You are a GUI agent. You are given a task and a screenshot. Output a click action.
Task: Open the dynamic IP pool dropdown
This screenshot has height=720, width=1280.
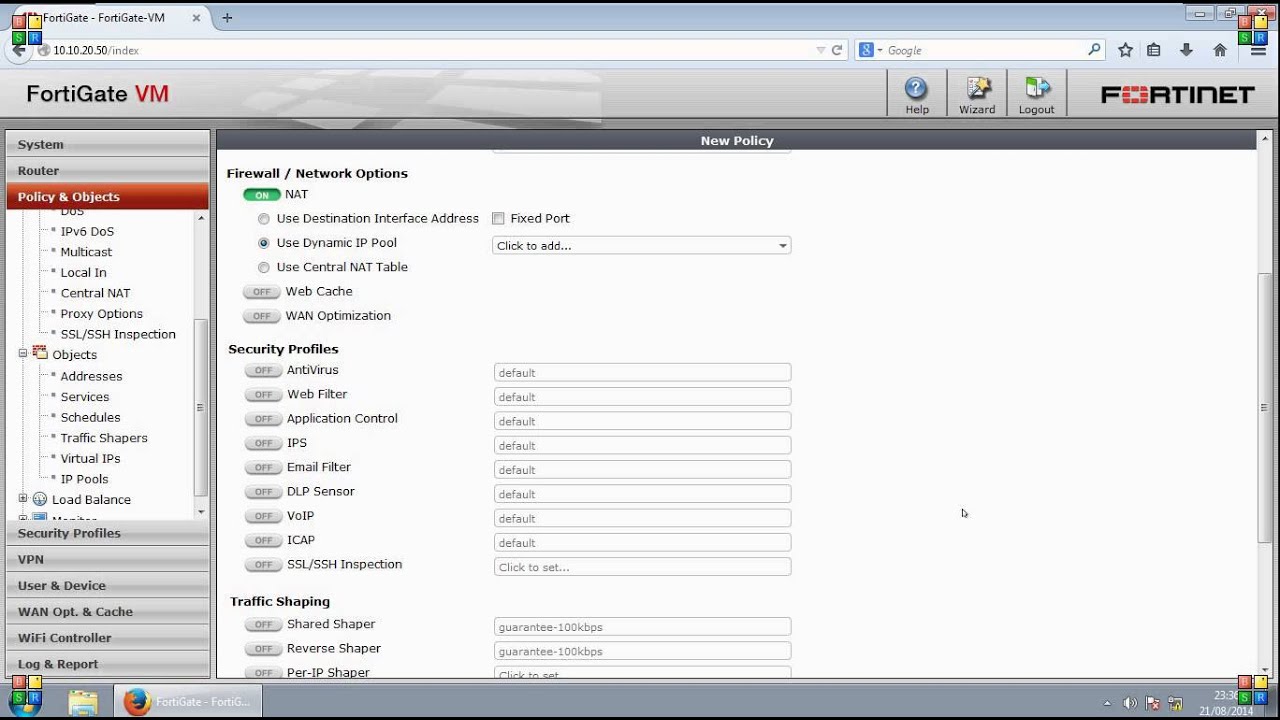click(641, 245)
